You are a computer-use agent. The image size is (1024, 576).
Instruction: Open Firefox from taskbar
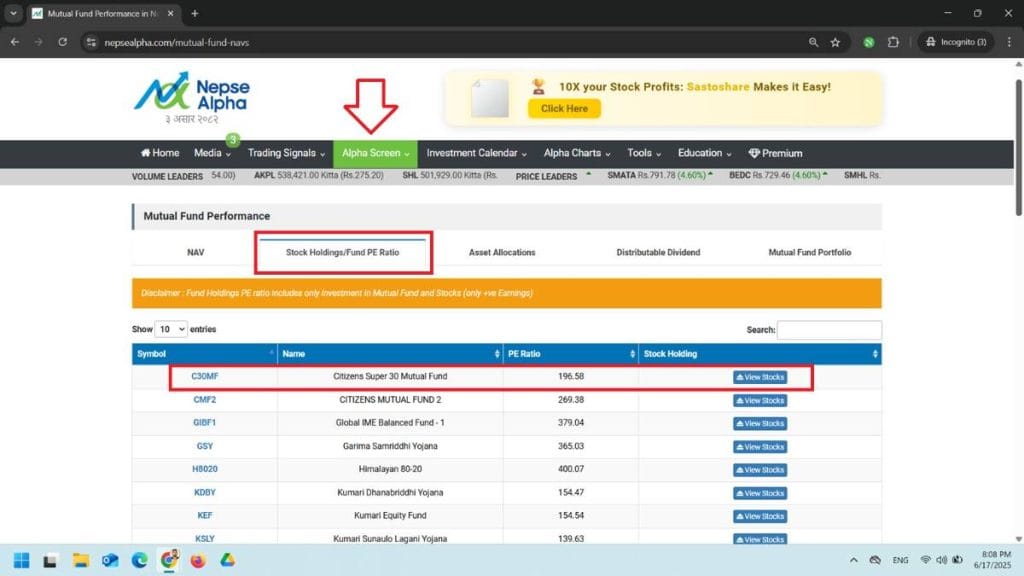(x=198, y=560)
